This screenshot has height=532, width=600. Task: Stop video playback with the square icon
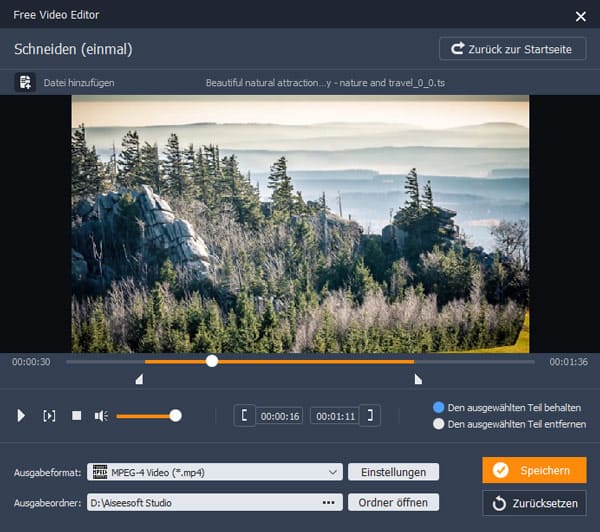pos(76,416)
